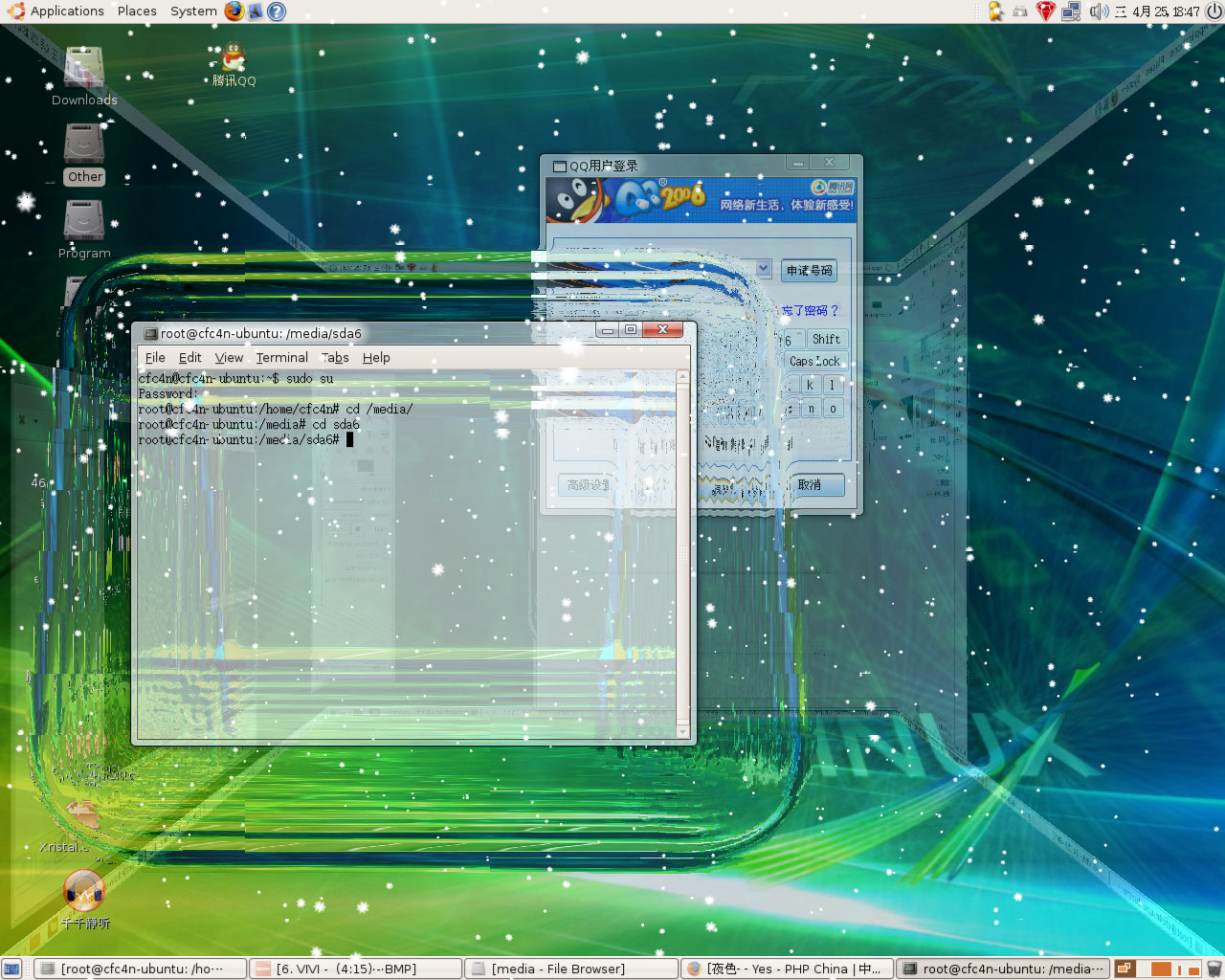The image size is (1225, 980).
Task: Open terminal View menu
Action: [229, 358]
